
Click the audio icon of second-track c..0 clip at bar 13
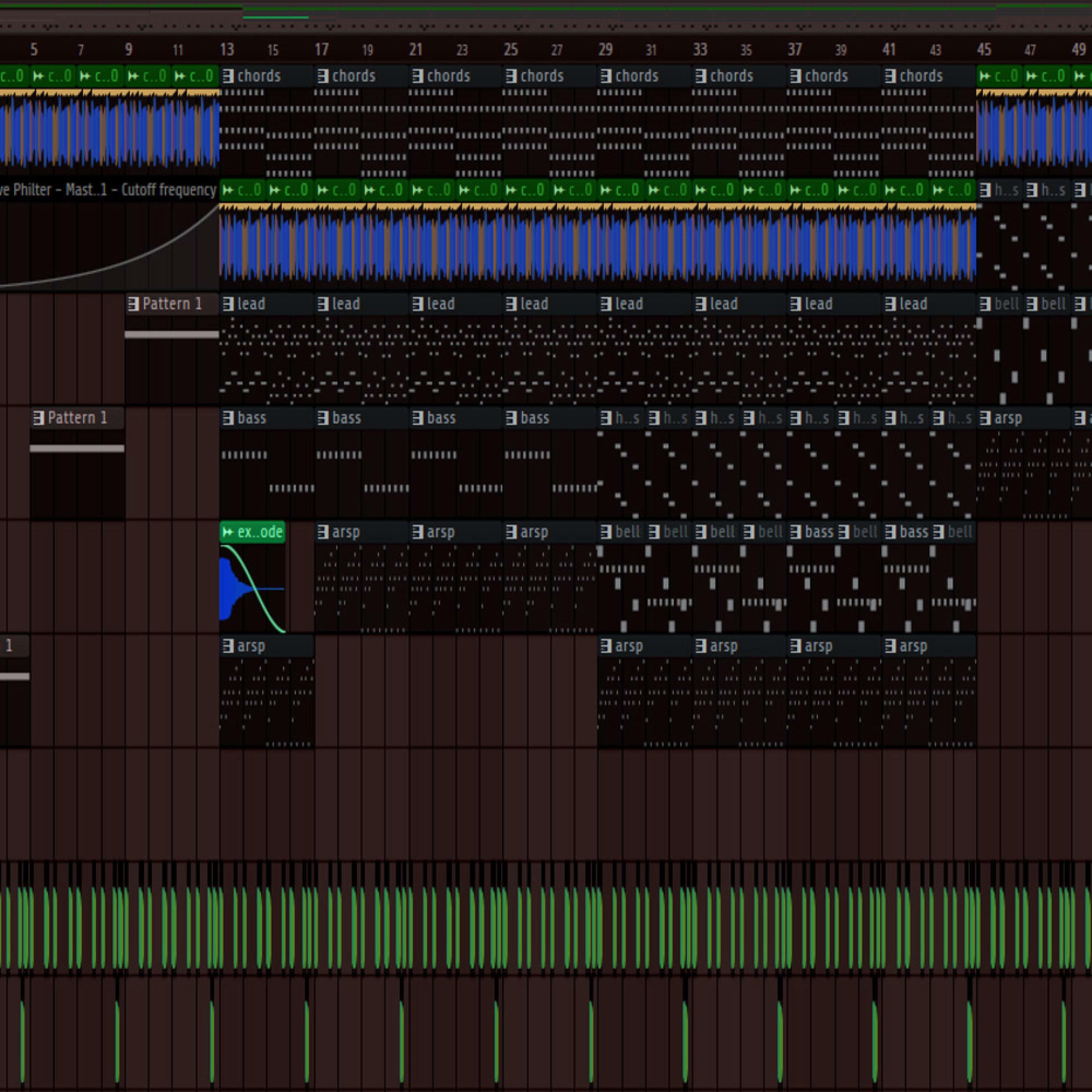228,190
